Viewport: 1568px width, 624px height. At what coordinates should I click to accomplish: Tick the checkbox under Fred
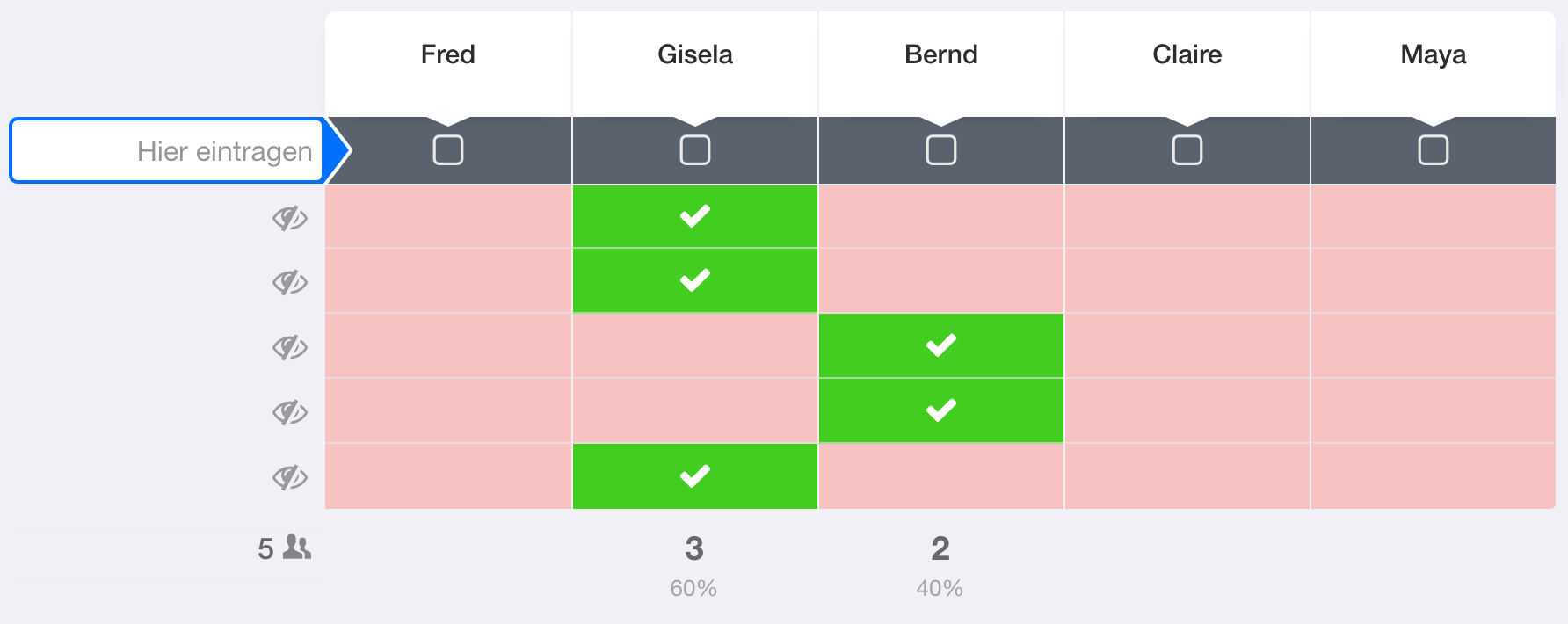[448, 150]
